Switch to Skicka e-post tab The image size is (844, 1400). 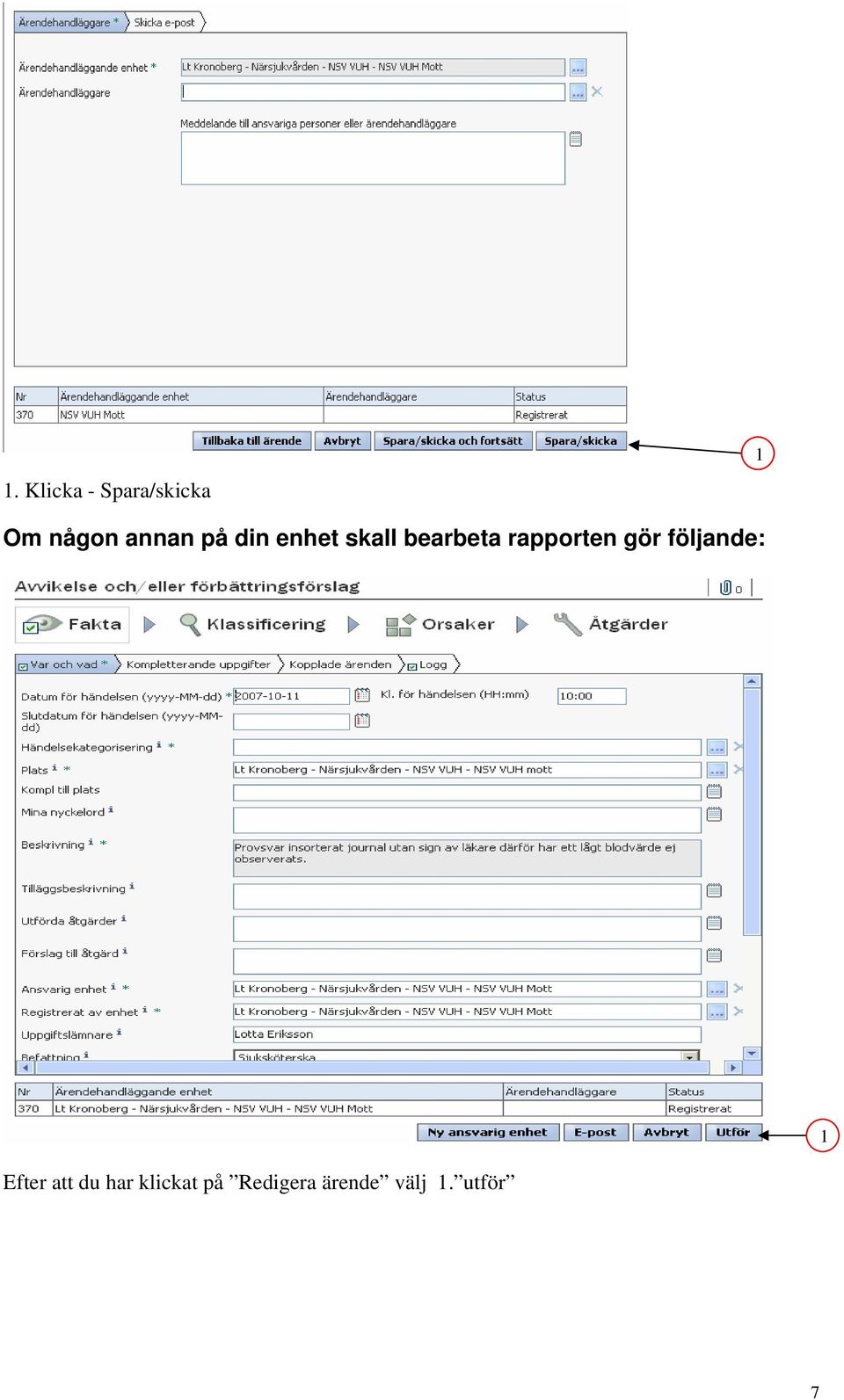pos(165,22)
